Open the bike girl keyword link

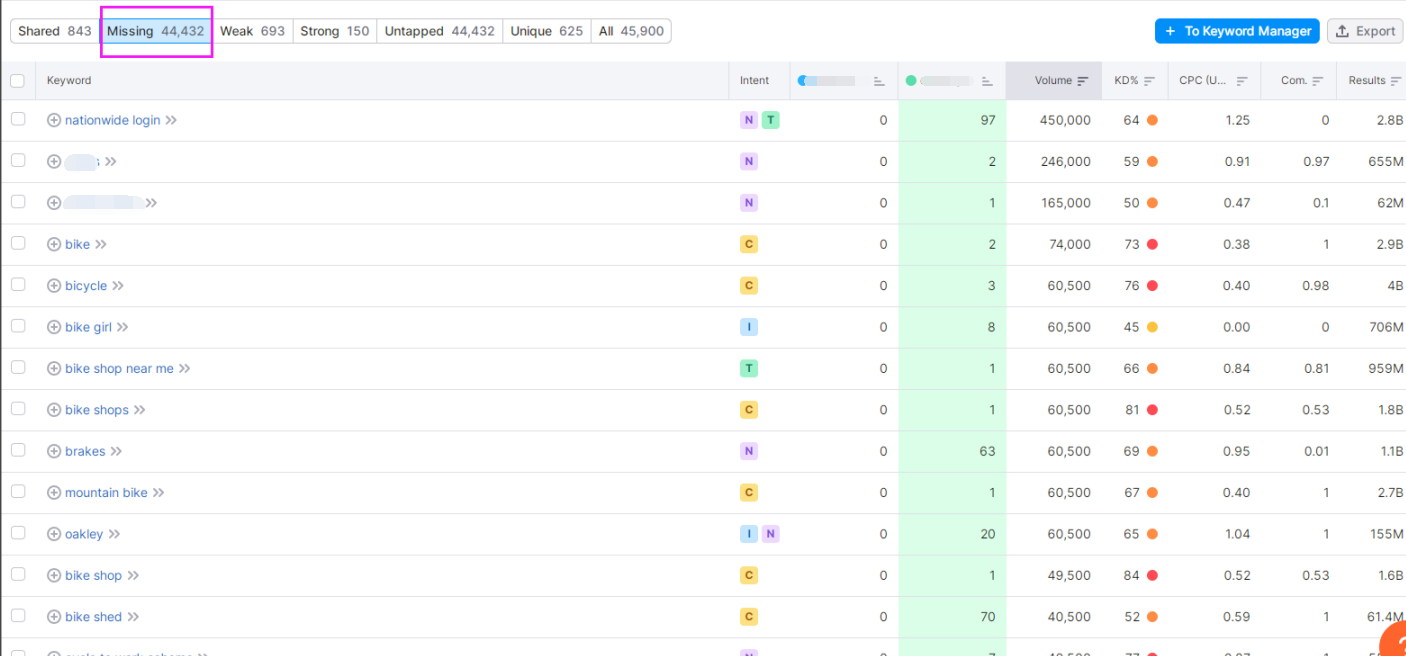(88, 327)
